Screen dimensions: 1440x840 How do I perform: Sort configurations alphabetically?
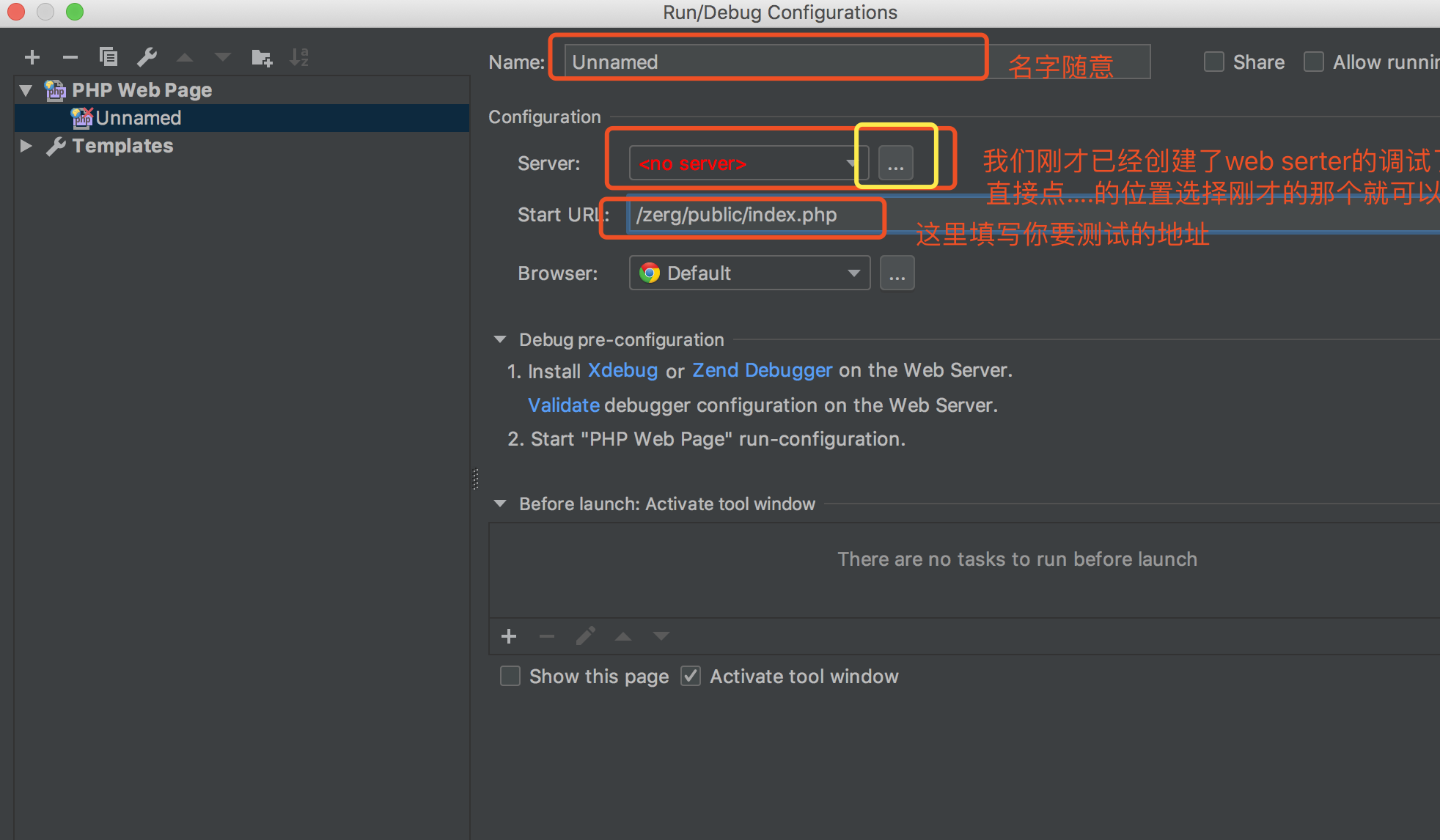point(299,57)
